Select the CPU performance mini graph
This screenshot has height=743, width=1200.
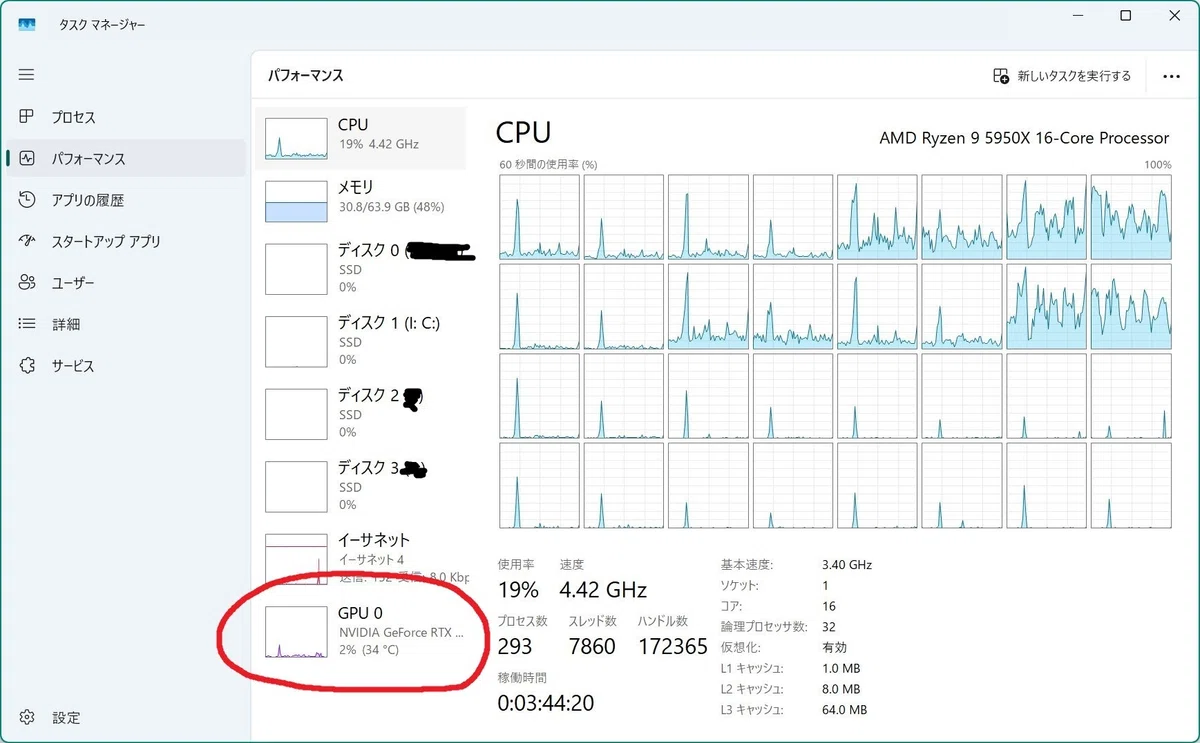296,139
